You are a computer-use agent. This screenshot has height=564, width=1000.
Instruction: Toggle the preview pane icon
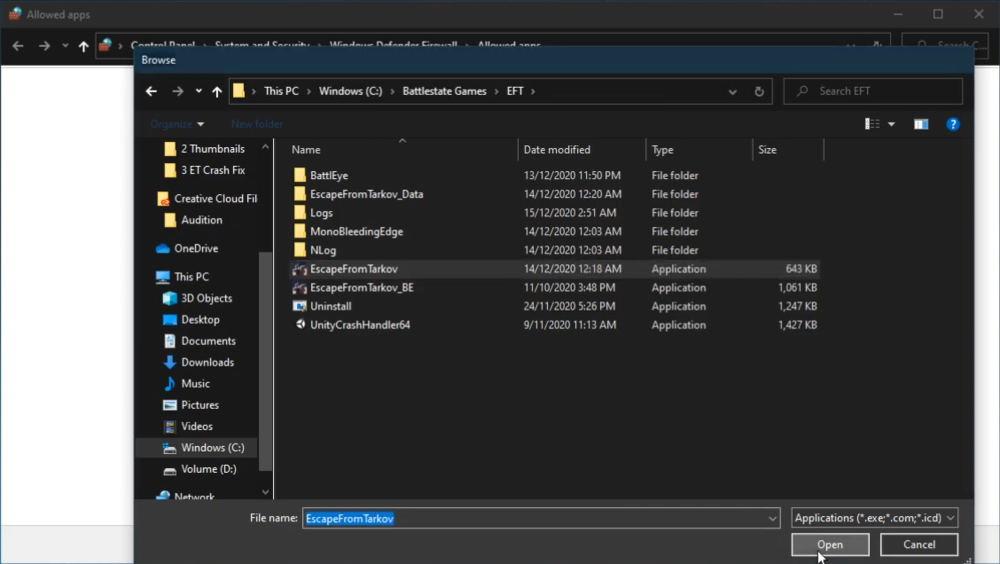(x=921, y=124)
